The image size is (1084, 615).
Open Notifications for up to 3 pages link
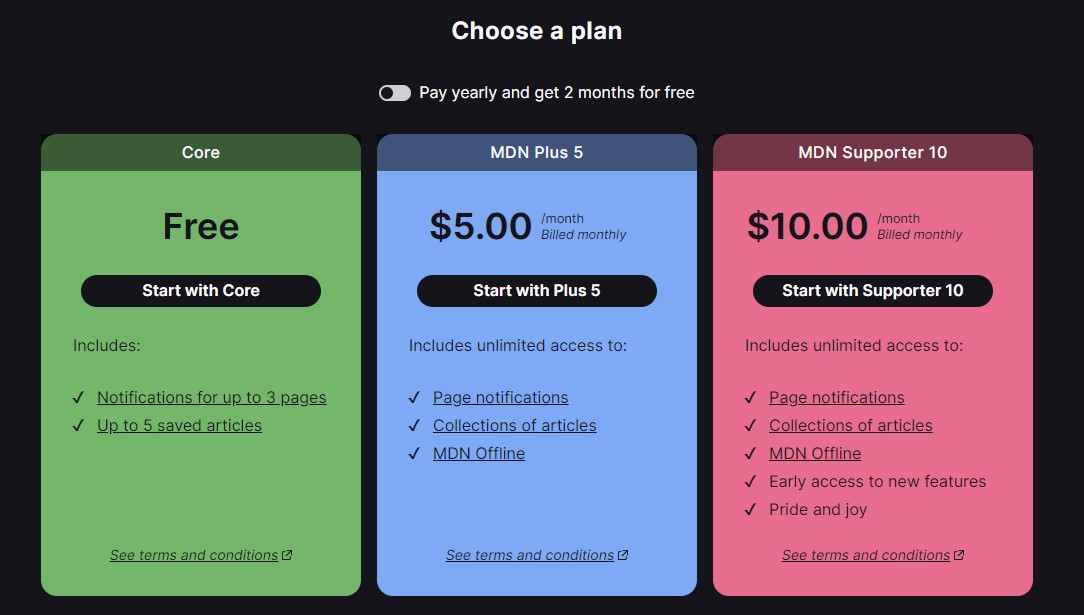(211, 398)
